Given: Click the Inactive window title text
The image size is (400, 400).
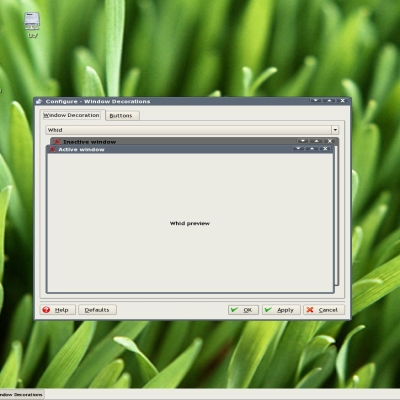Looking at the screenshot, I should [x=90, y=142].
